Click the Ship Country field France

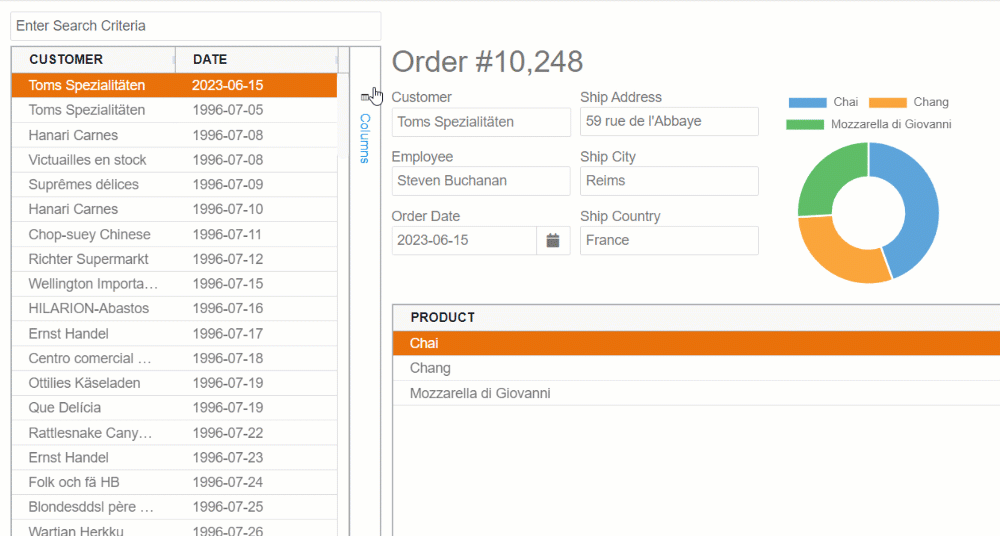tap(669, 241)
